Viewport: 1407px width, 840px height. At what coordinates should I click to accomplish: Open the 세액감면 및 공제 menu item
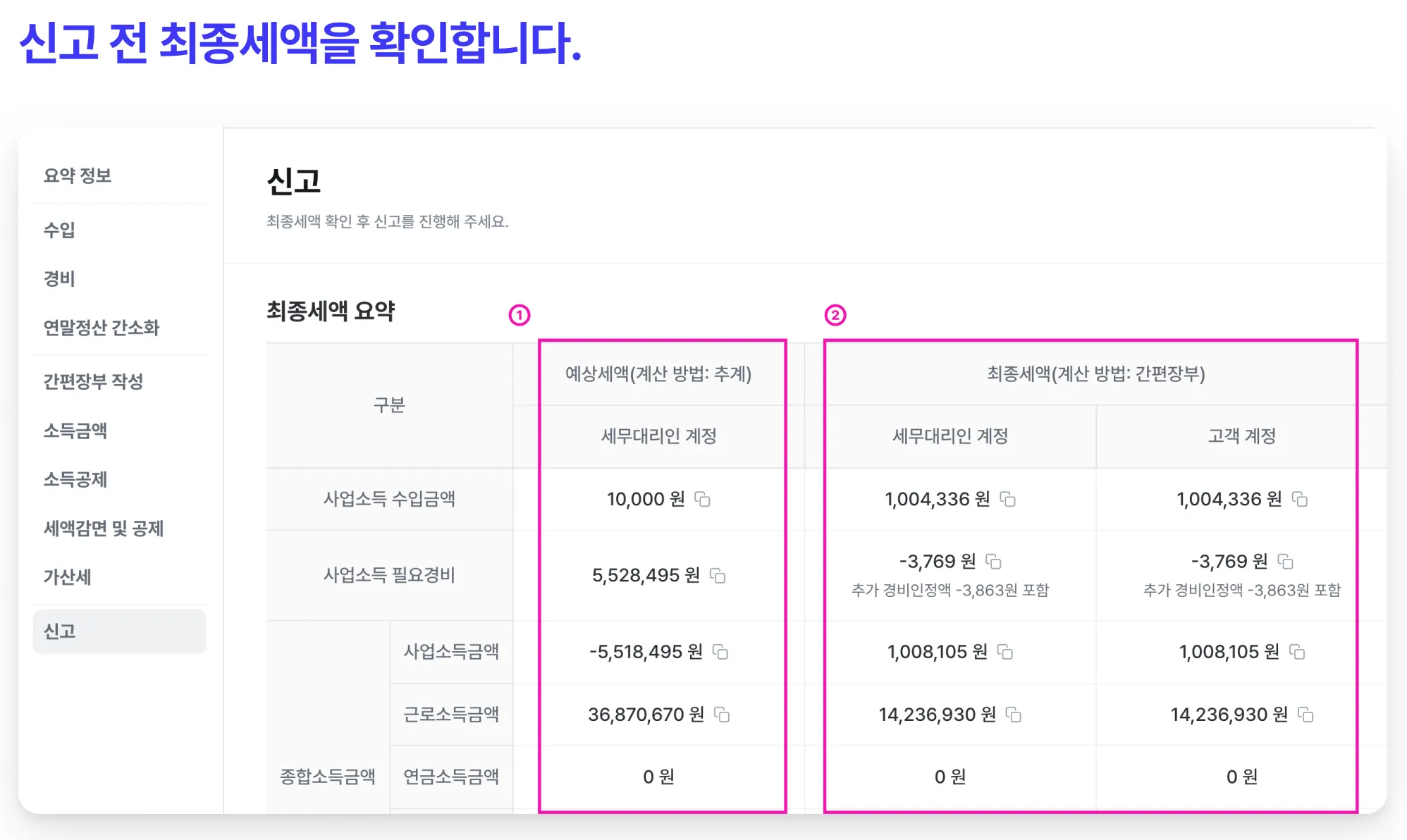(104, 528)
